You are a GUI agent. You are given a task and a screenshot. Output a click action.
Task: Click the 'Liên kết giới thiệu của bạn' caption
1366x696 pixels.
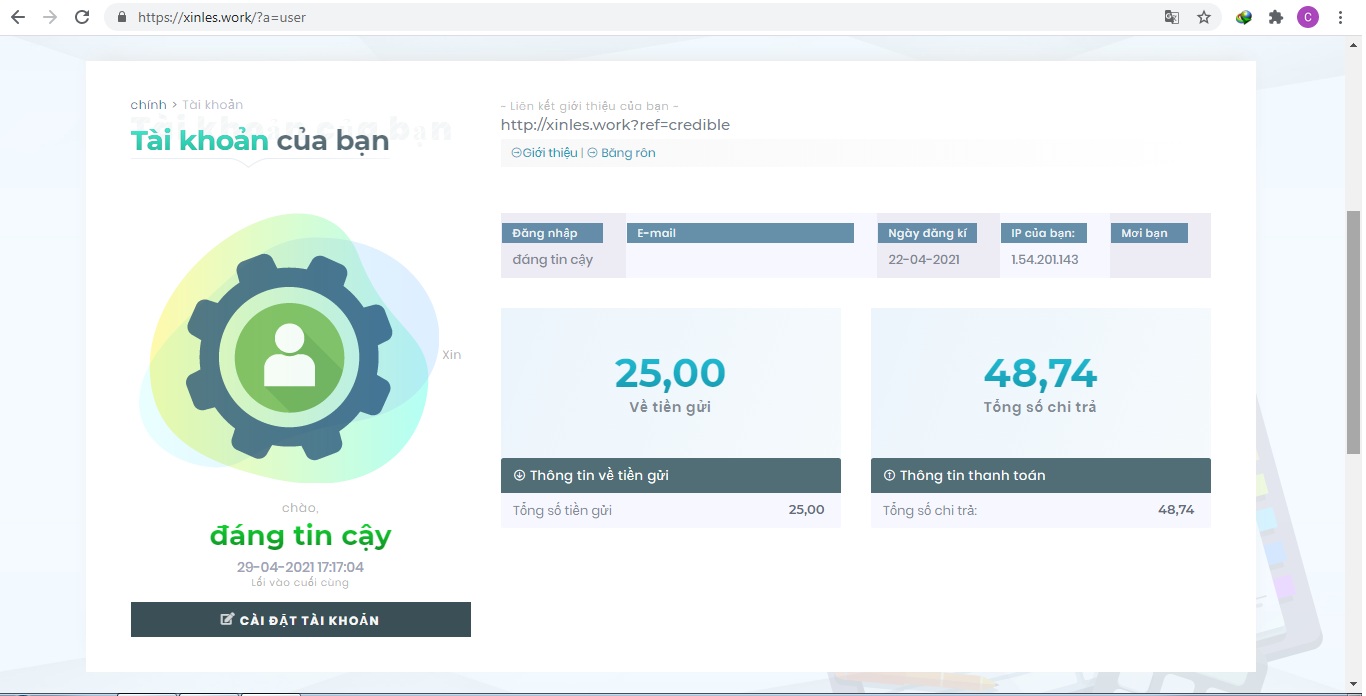pyautogui.click(x=590, y=106)
